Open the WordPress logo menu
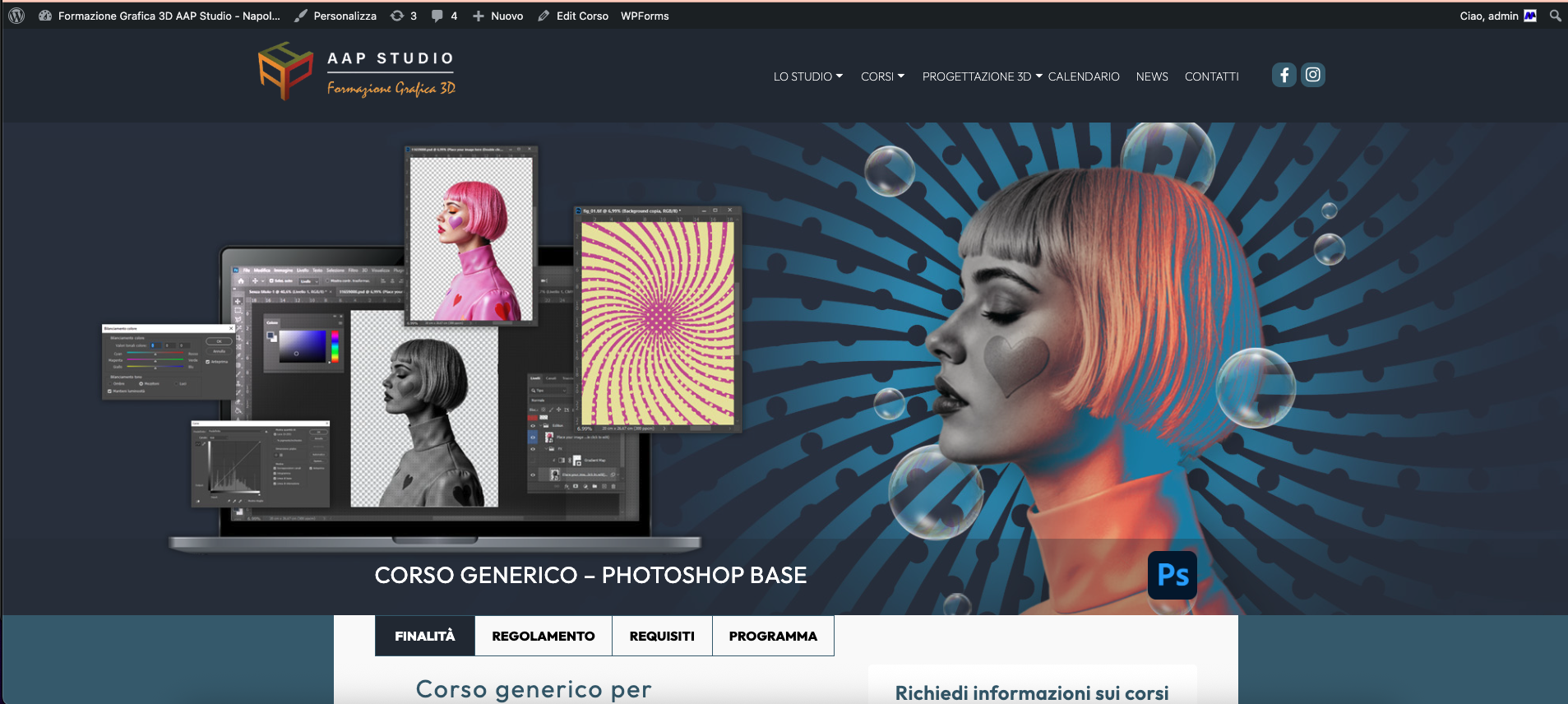Image resolution: width=1568 pixels, height=704 pixels. [x=16, y=16]
